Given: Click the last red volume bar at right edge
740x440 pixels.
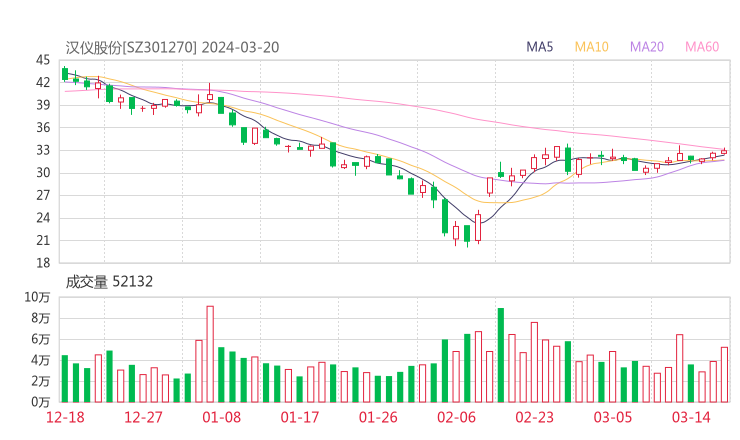Looking at the screenshot, I should pyautogui.click(x=724, y=375).
